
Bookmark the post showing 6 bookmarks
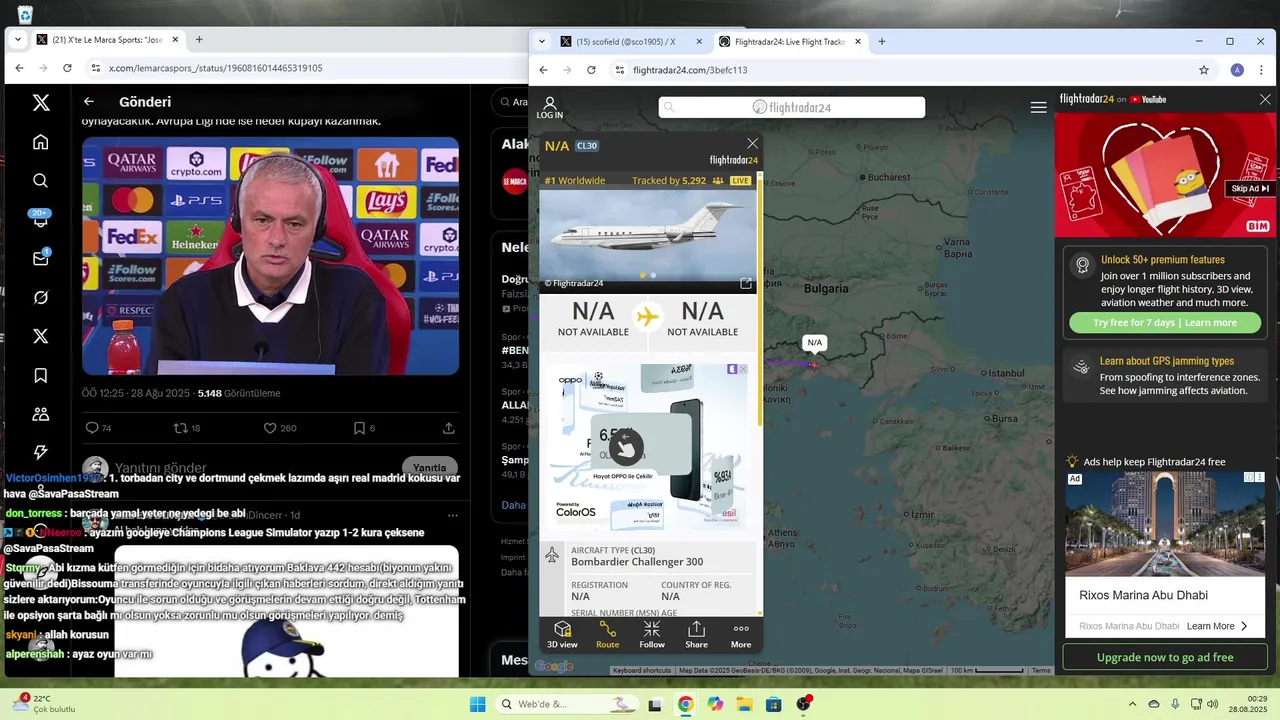364,428
